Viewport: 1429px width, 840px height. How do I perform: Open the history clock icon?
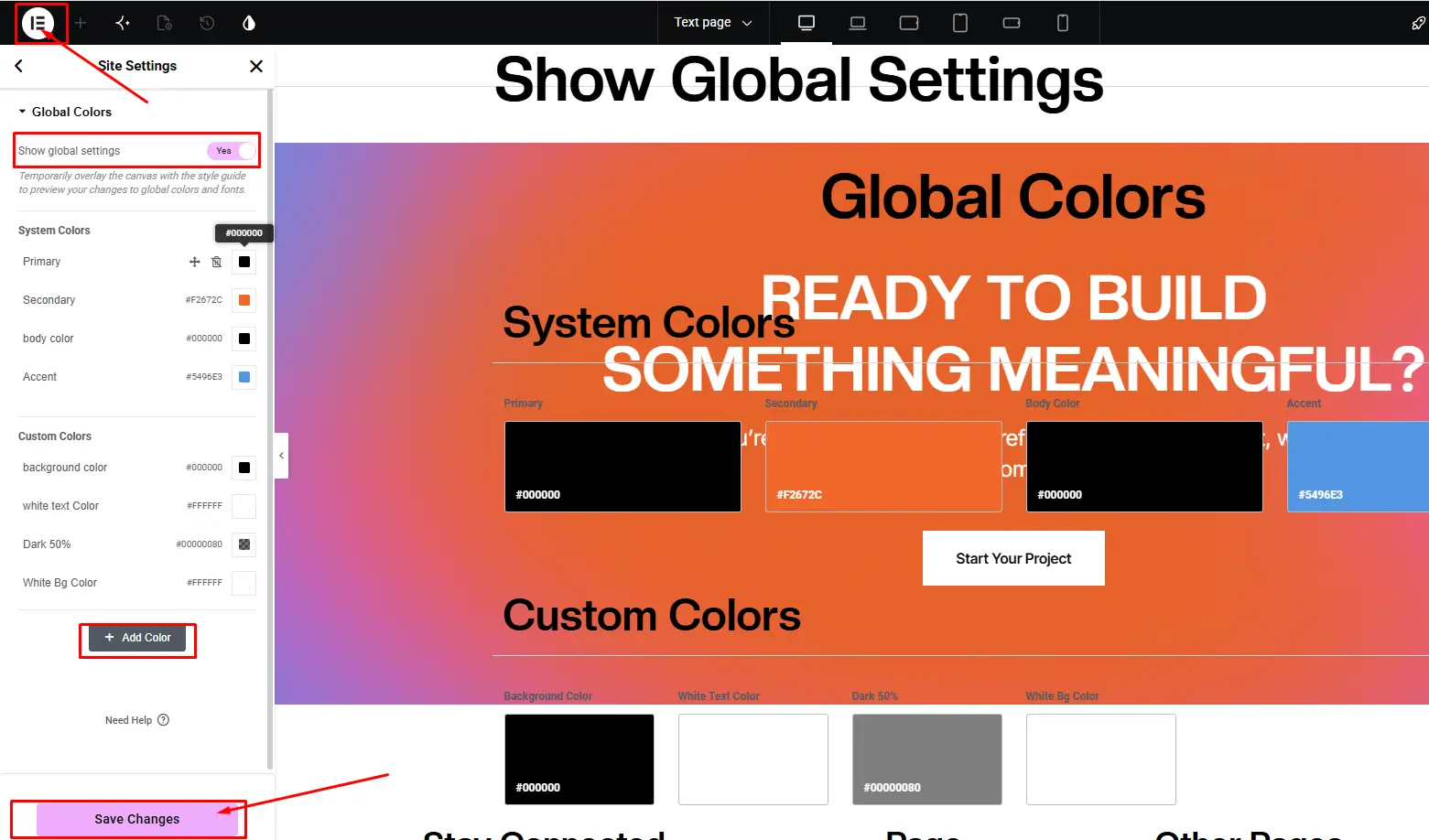tap(207, 23)
